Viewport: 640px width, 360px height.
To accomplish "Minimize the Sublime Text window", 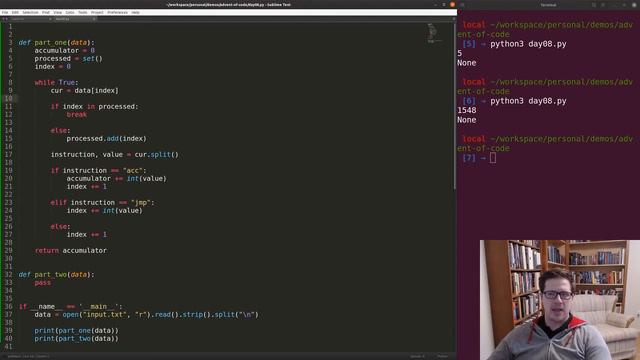I will tap(435, 4).
